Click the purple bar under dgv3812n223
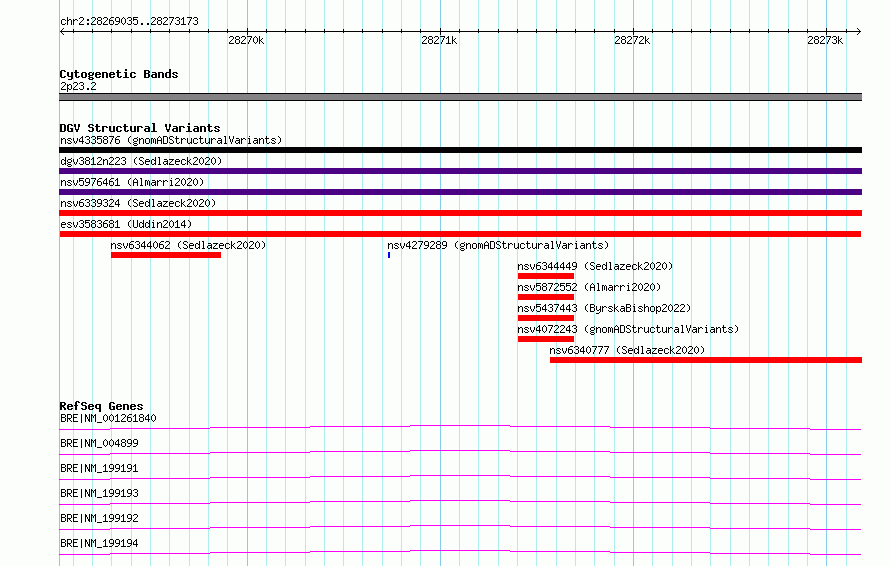Viewport: 890px width, 566px height. (x=460, y=171)
